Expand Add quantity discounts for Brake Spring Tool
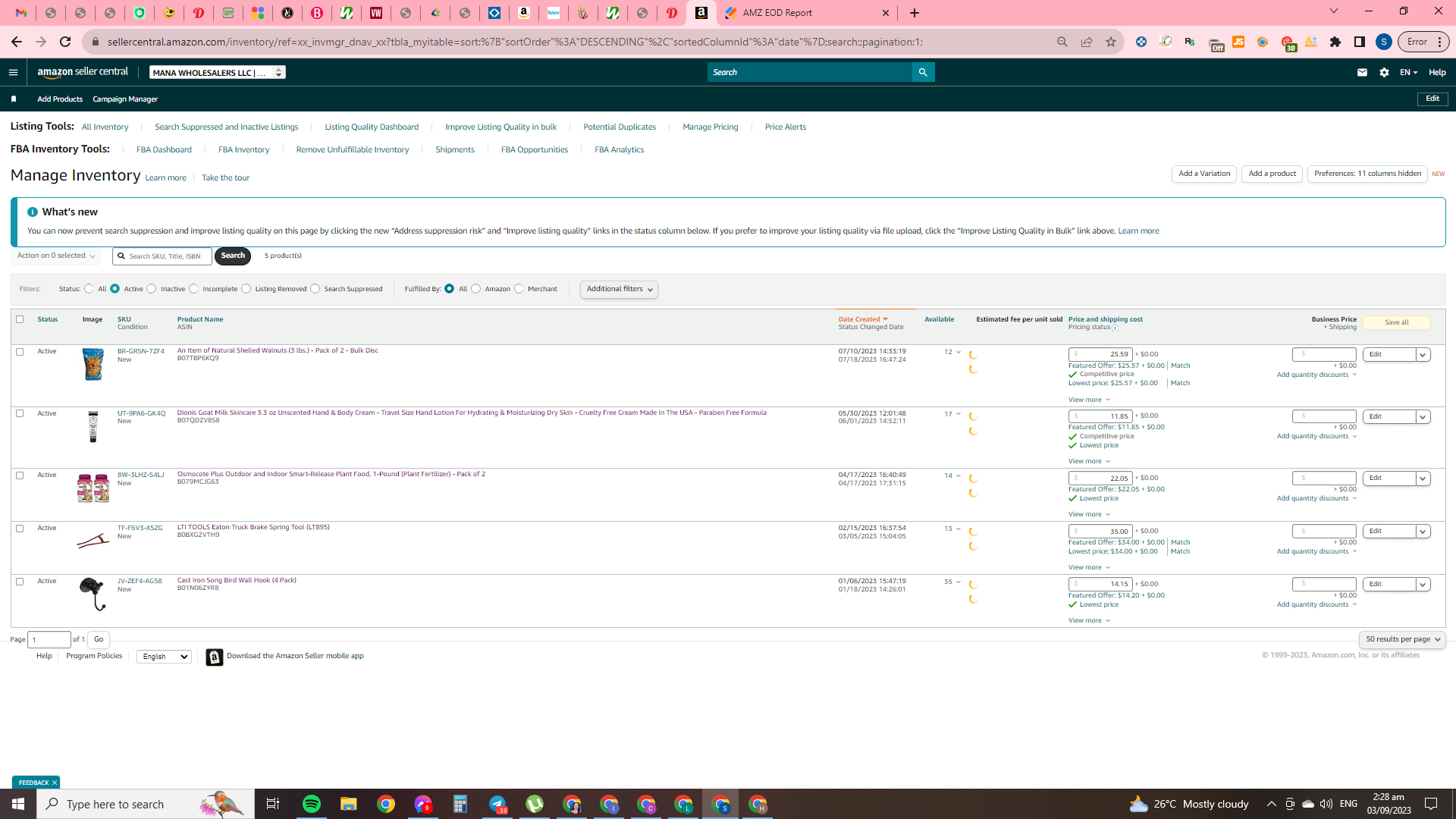The width and height of the screenshot is (1456, 819). tap(1316, 552)
